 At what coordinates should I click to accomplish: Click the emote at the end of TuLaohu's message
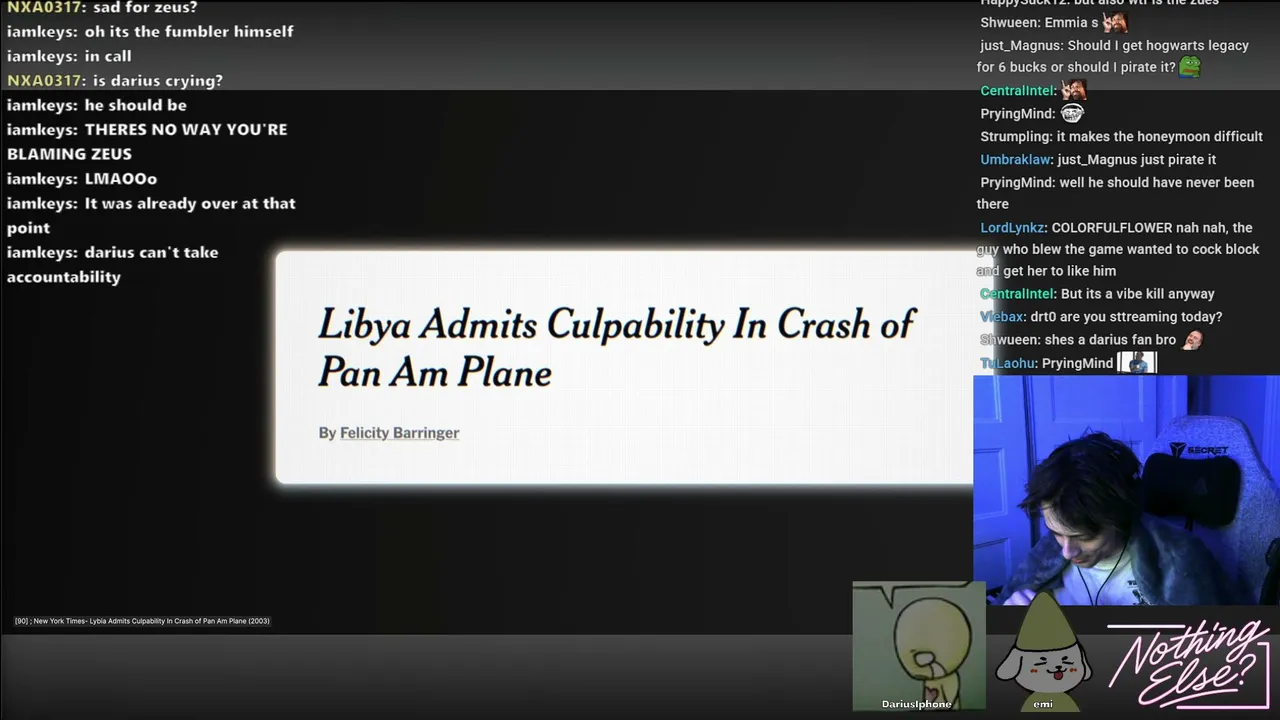point(1137,363)
